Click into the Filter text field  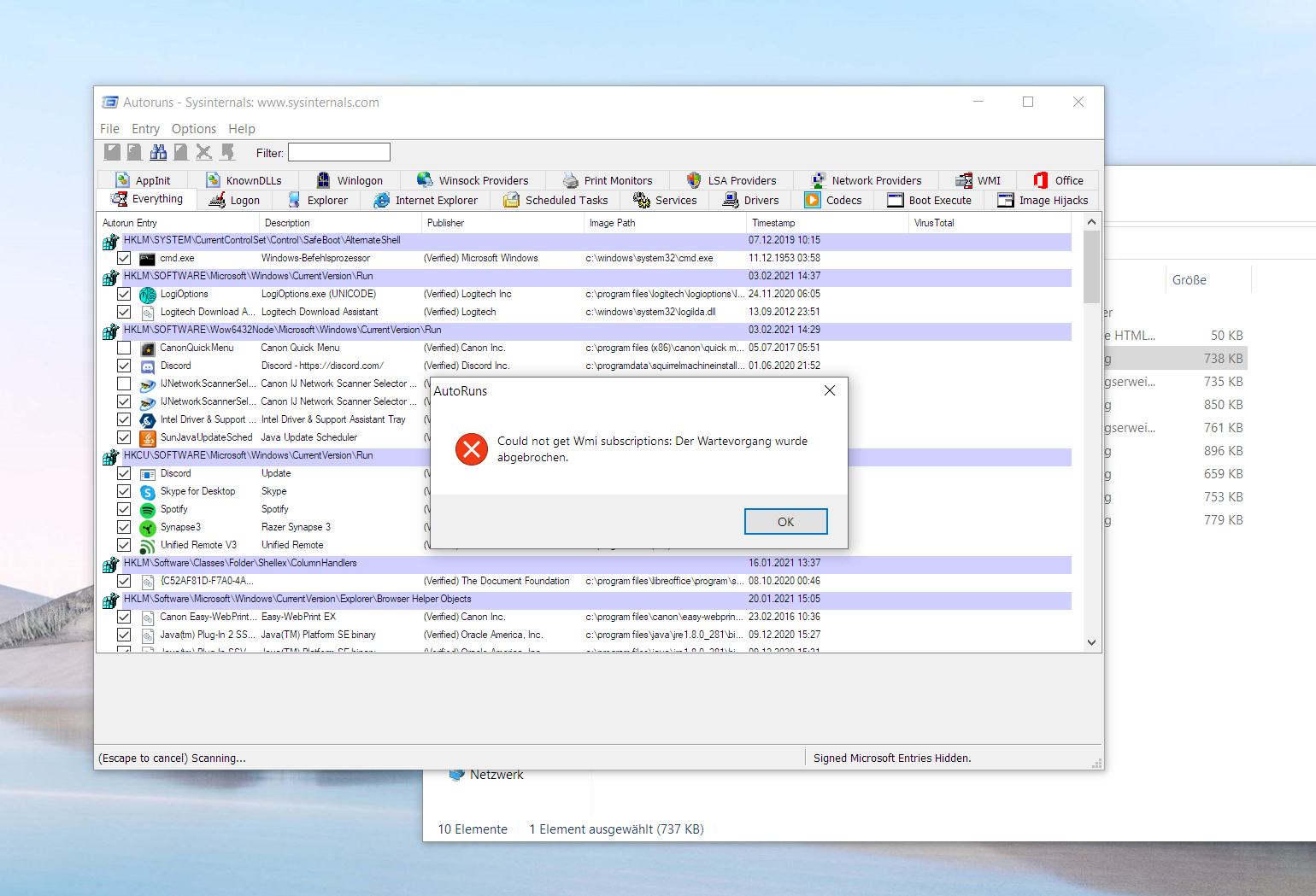click(x=339, y=153)
